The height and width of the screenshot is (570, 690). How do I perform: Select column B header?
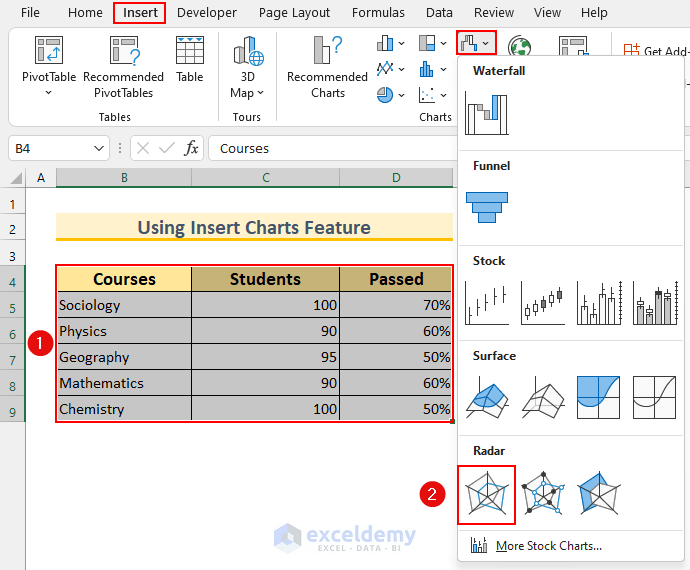124,178
